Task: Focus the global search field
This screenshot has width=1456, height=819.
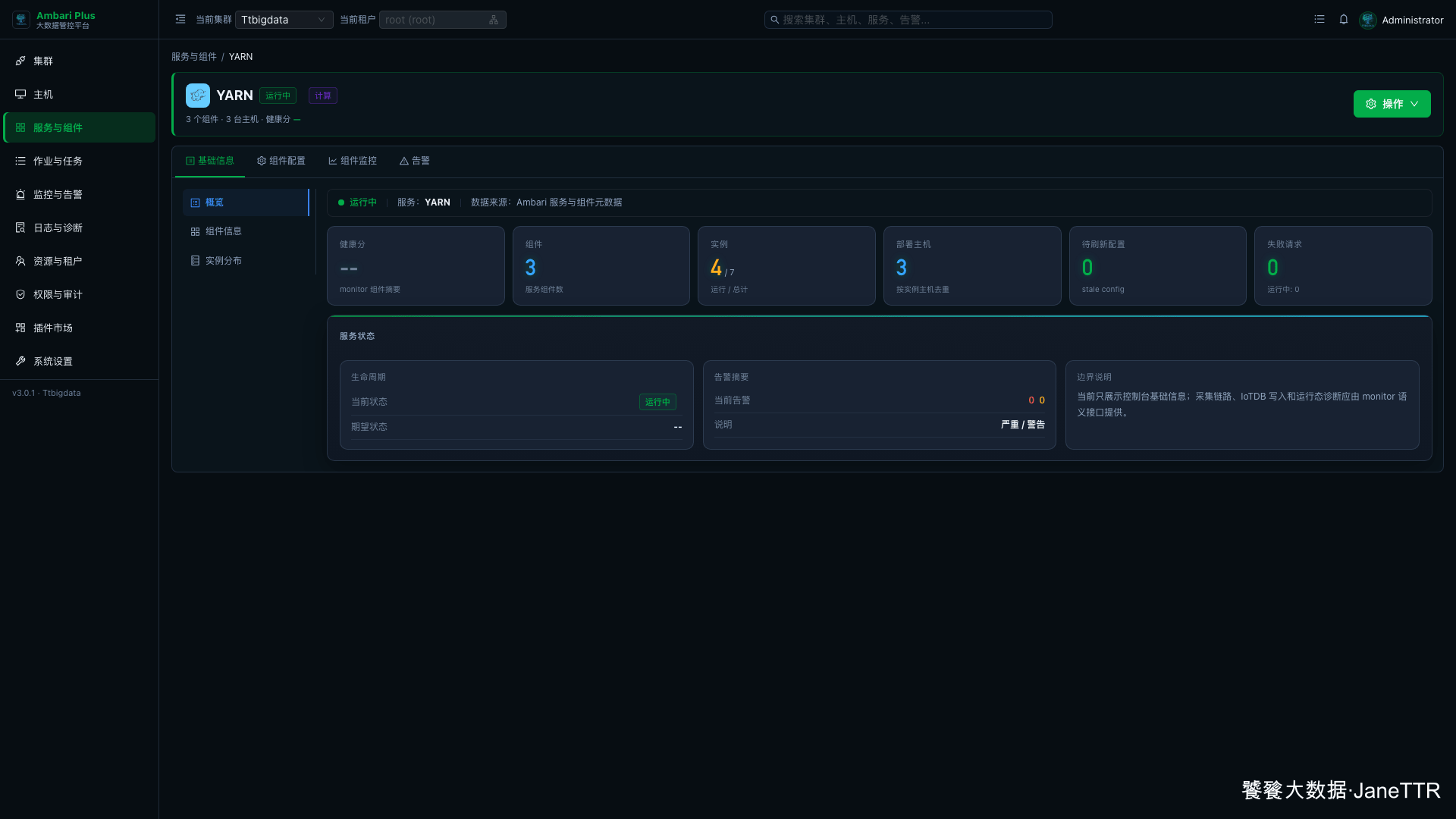Action: [908, 20]
